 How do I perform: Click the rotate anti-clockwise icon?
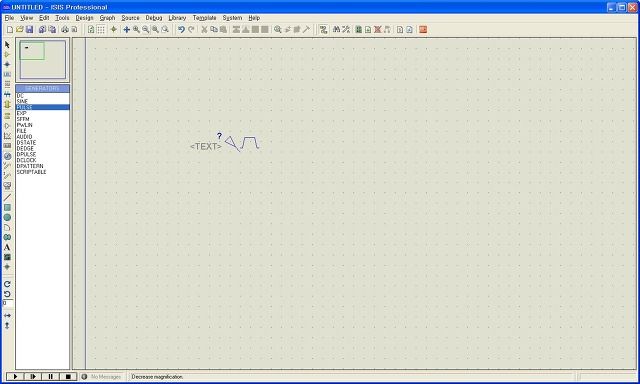click(7, 294)
